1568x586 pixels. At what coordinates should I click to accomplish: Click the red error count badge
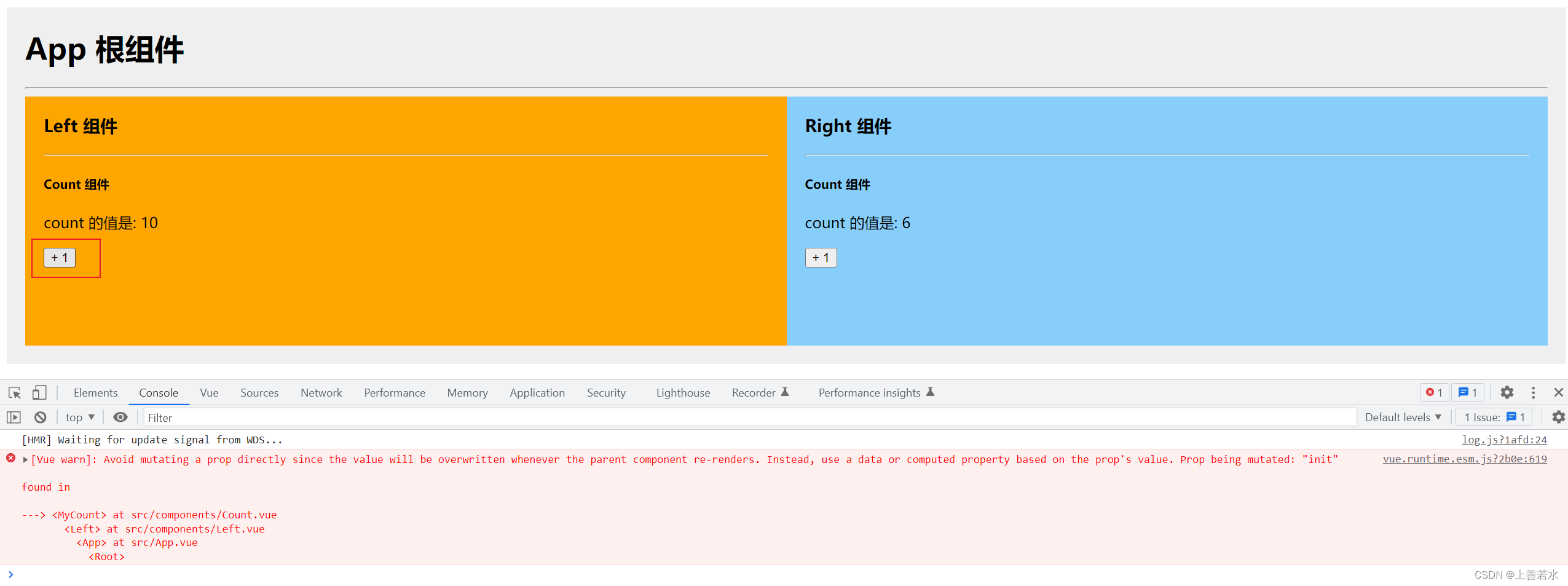1435,392
